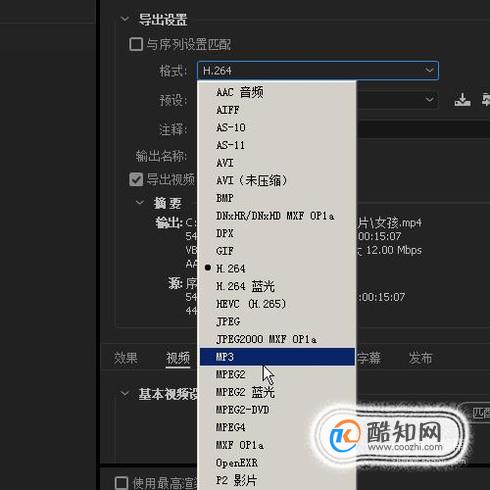Viewport: 490px width, 490px height.
Task: Select QuickTime-free OpenEXR format option
Action: coord(277,463)
